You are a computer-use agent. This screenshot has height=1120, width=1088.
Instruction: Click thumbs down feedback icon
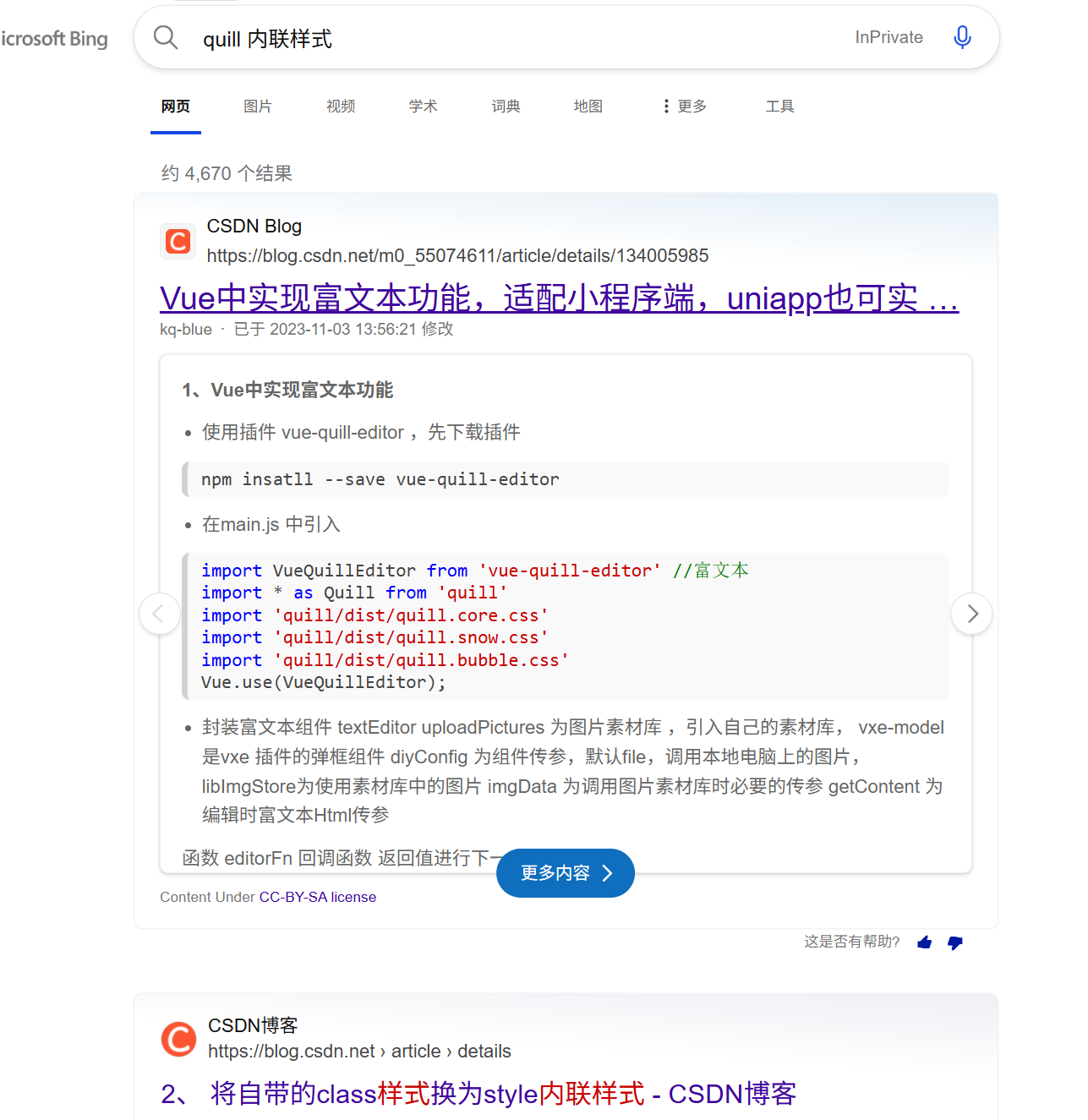click(x=955, y=942)
